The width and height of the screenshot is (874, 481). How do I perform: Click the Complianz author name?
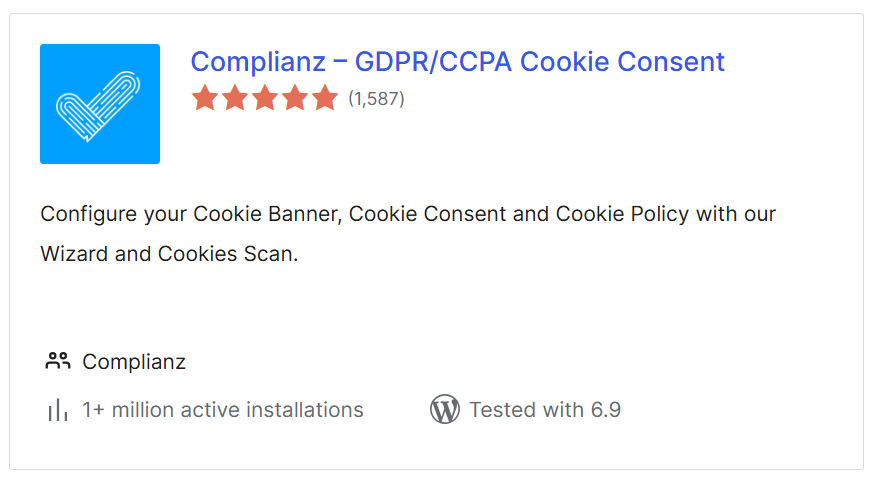click(x=134, y=362)
